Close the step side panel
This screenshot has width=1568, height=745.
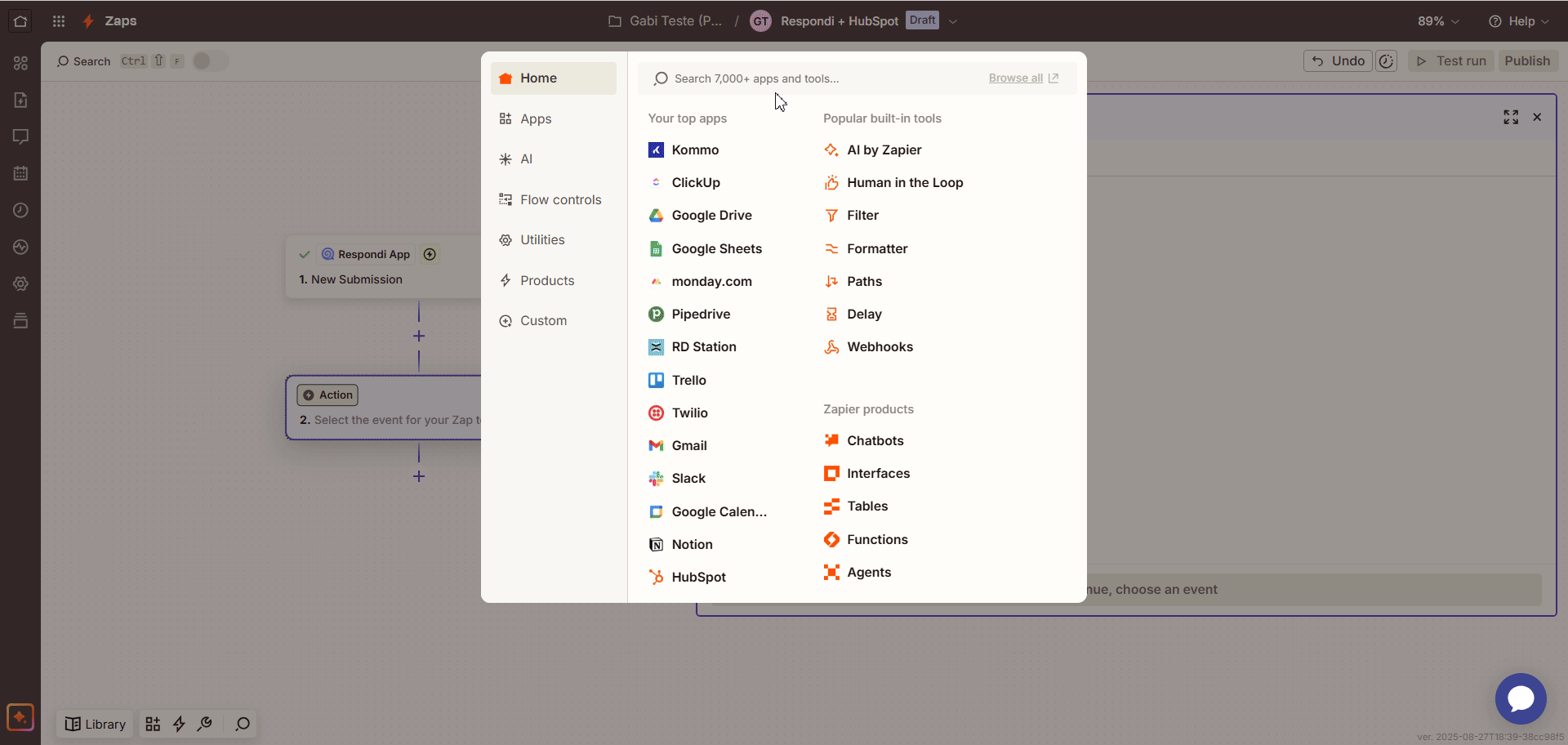[1537, 118]
